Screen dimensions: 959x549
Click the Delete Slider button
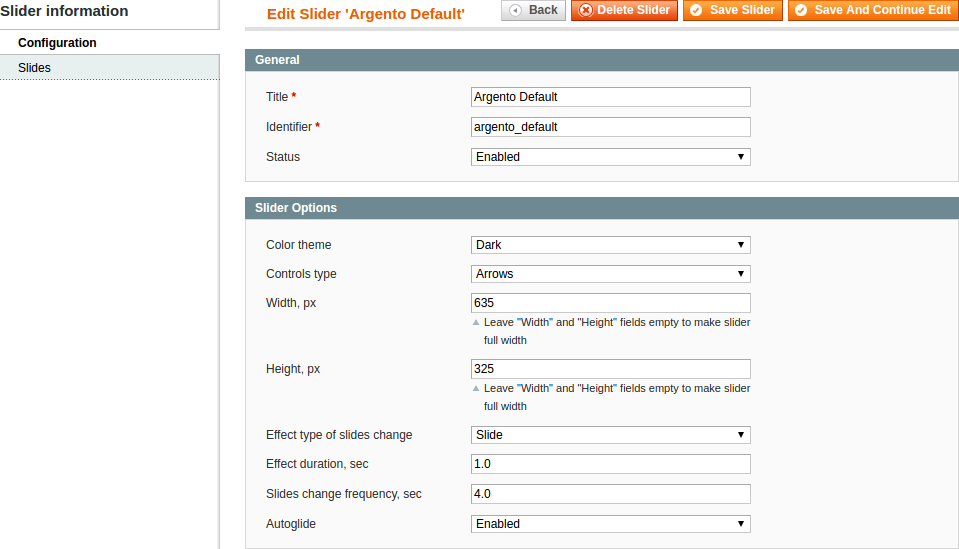624,10
